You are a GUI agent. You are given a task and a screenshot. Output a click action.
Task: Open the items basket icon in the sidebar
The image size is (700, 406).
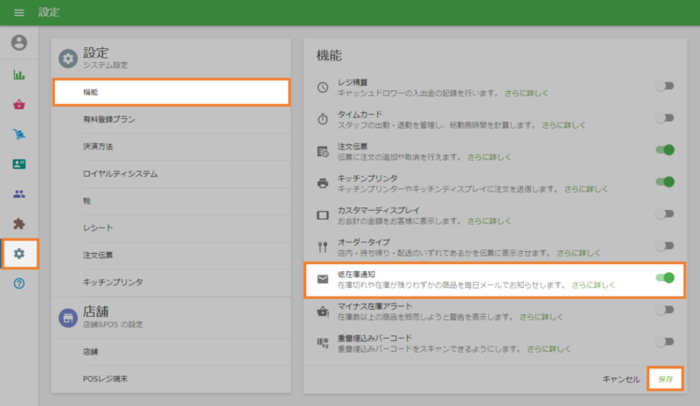[x=18, y=104]
